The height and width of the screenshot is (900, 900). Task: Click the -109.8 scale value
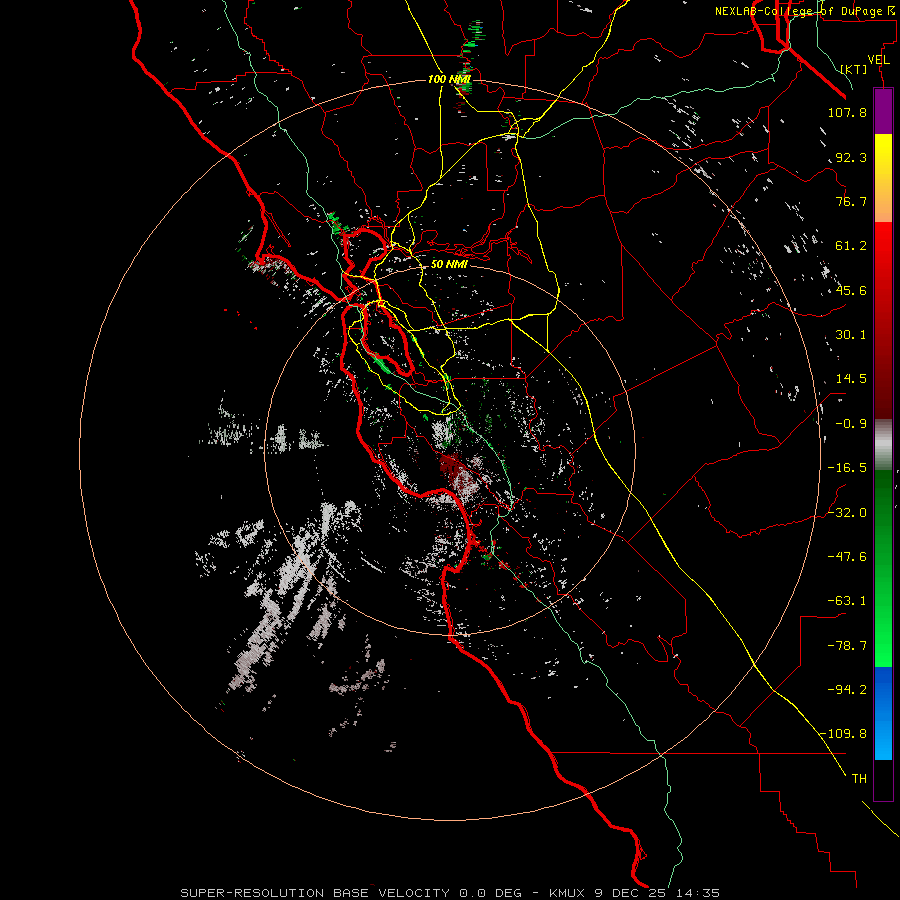(843, 734)
